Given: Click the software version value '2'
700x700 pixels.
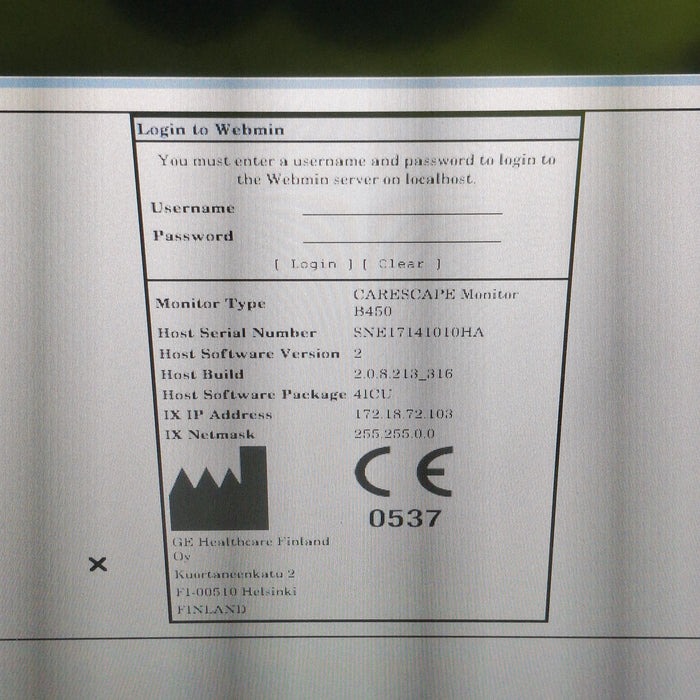Looking at the screenshot, I should coord(358,353).
